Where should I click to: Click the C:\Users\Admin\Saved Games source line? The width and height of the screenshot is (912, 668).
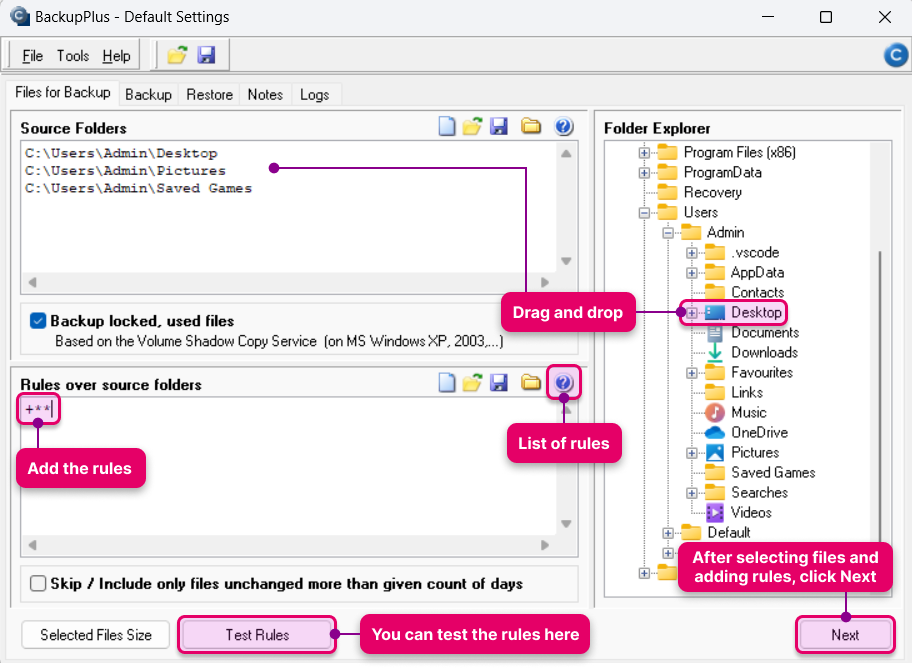coord(138,189)
